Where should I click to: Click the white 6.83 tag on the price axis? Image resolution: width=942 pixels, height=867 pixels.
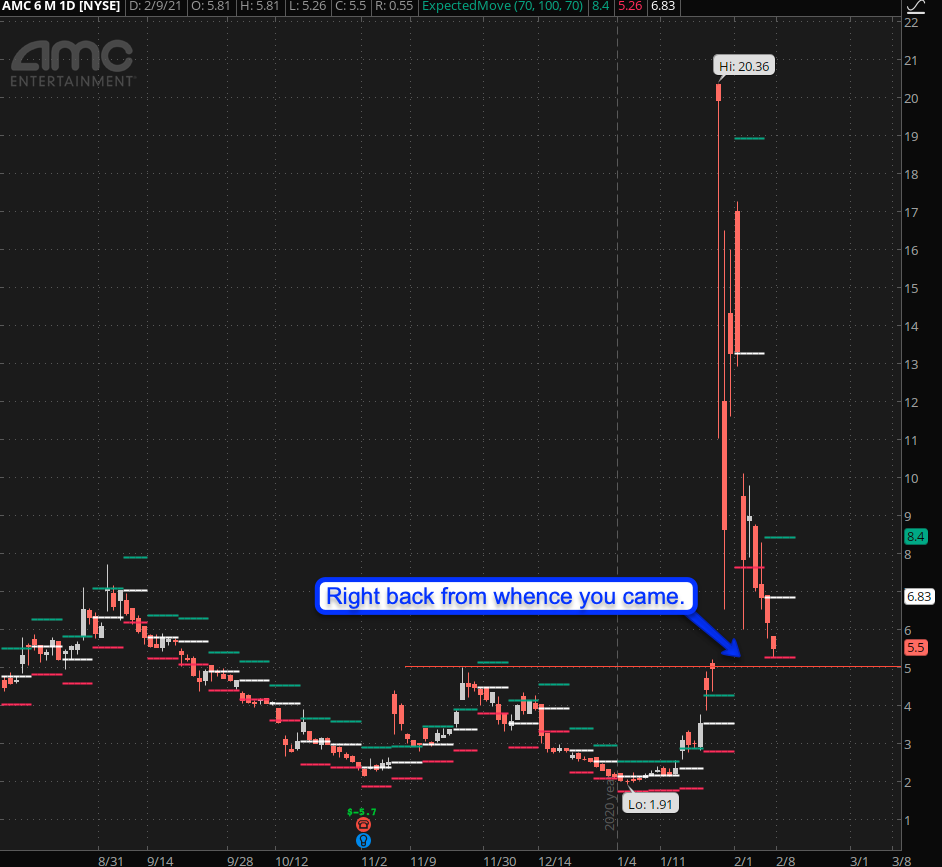(919, 597)
